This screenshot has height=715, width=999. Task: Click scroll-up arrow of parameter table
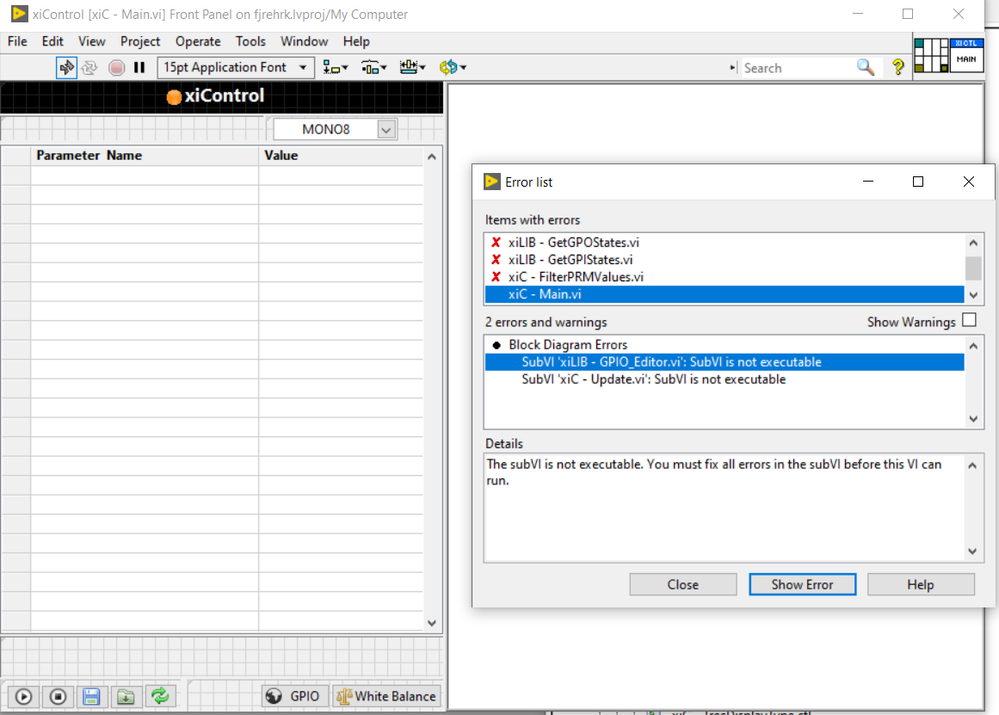431,156
